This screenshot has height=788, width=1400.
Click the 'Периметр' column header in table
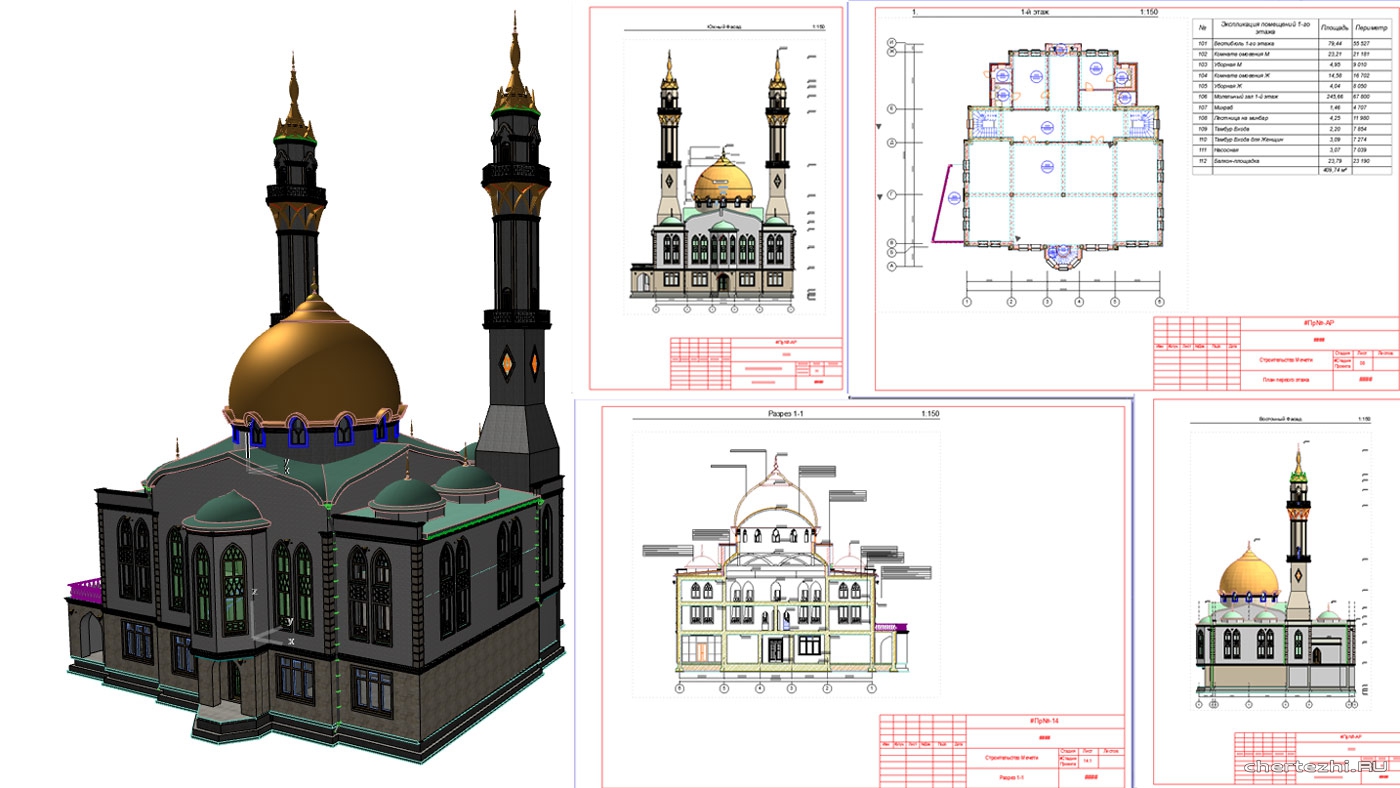[1373, 26]
